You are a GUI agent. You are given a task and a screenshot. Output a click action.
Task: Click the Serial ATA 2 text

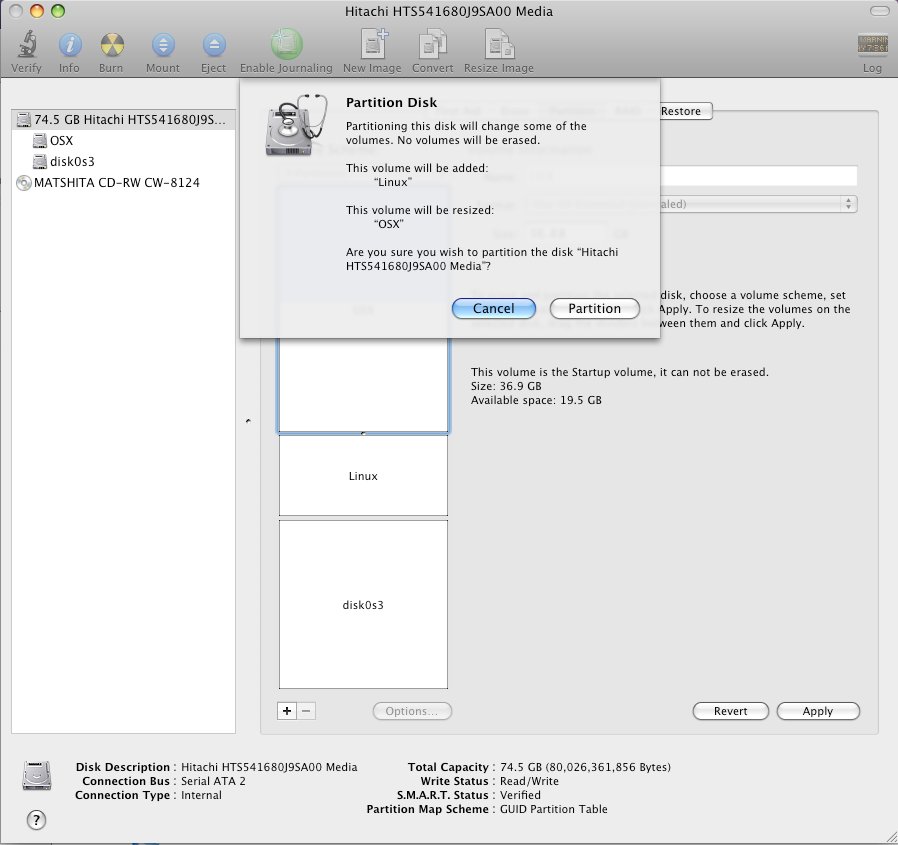[x=213, y=781]
